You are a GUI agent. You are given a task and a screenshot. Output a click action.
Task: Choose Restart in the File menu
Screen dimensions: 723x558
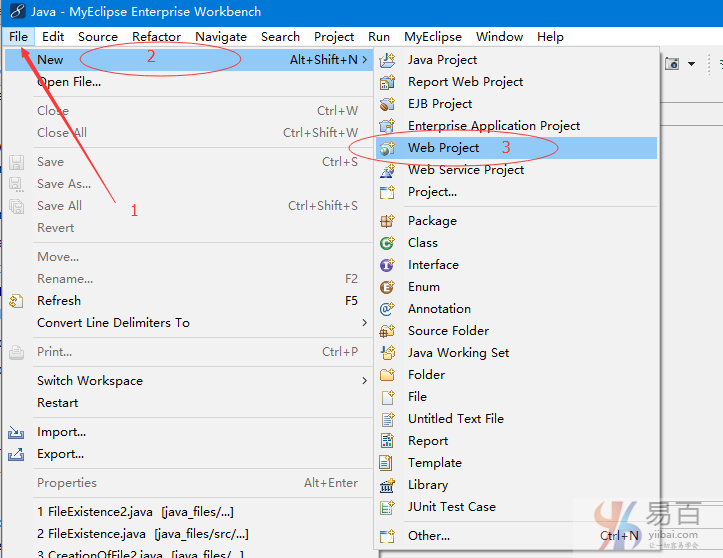[x=57, y=403]
